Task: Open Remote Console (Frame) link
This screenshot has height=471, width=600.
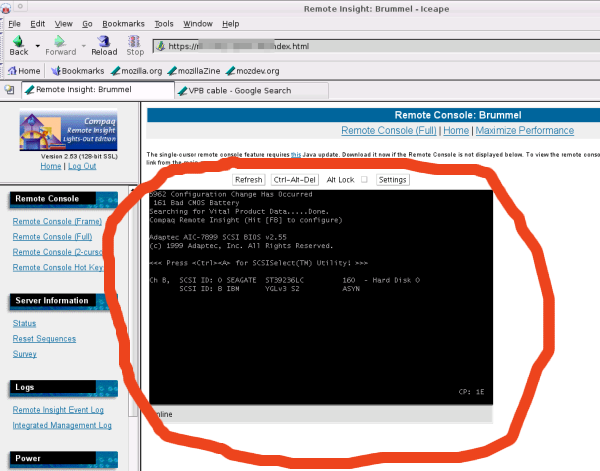Action: (x=57, y=222)
